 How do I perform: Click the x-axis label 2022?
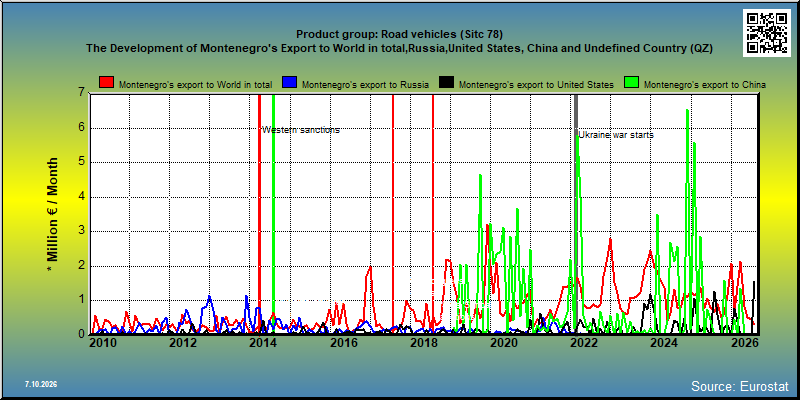click(584, 343)
